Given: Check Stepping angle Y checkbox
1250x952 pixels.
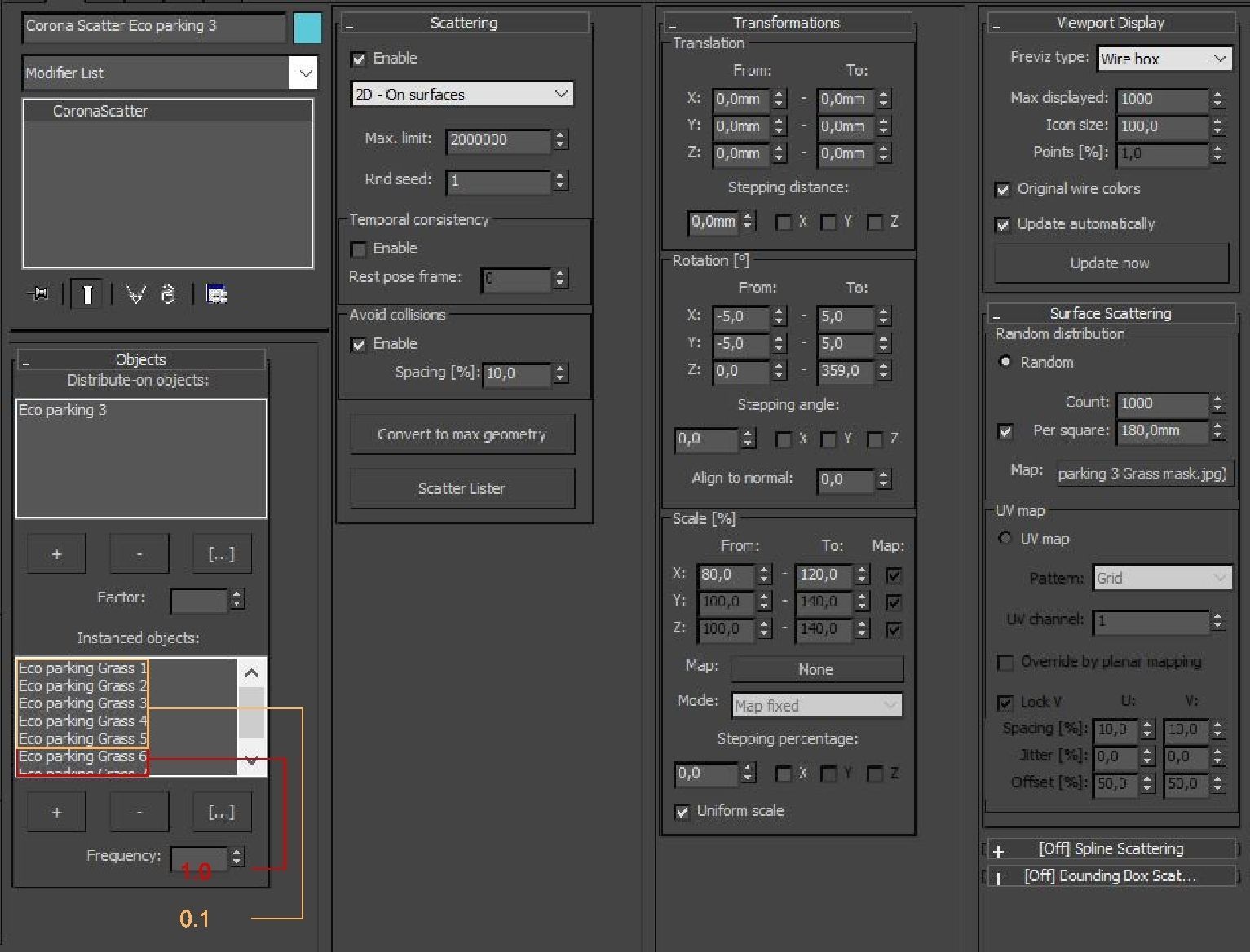Looking at the screenshot, I should (828, 440).
